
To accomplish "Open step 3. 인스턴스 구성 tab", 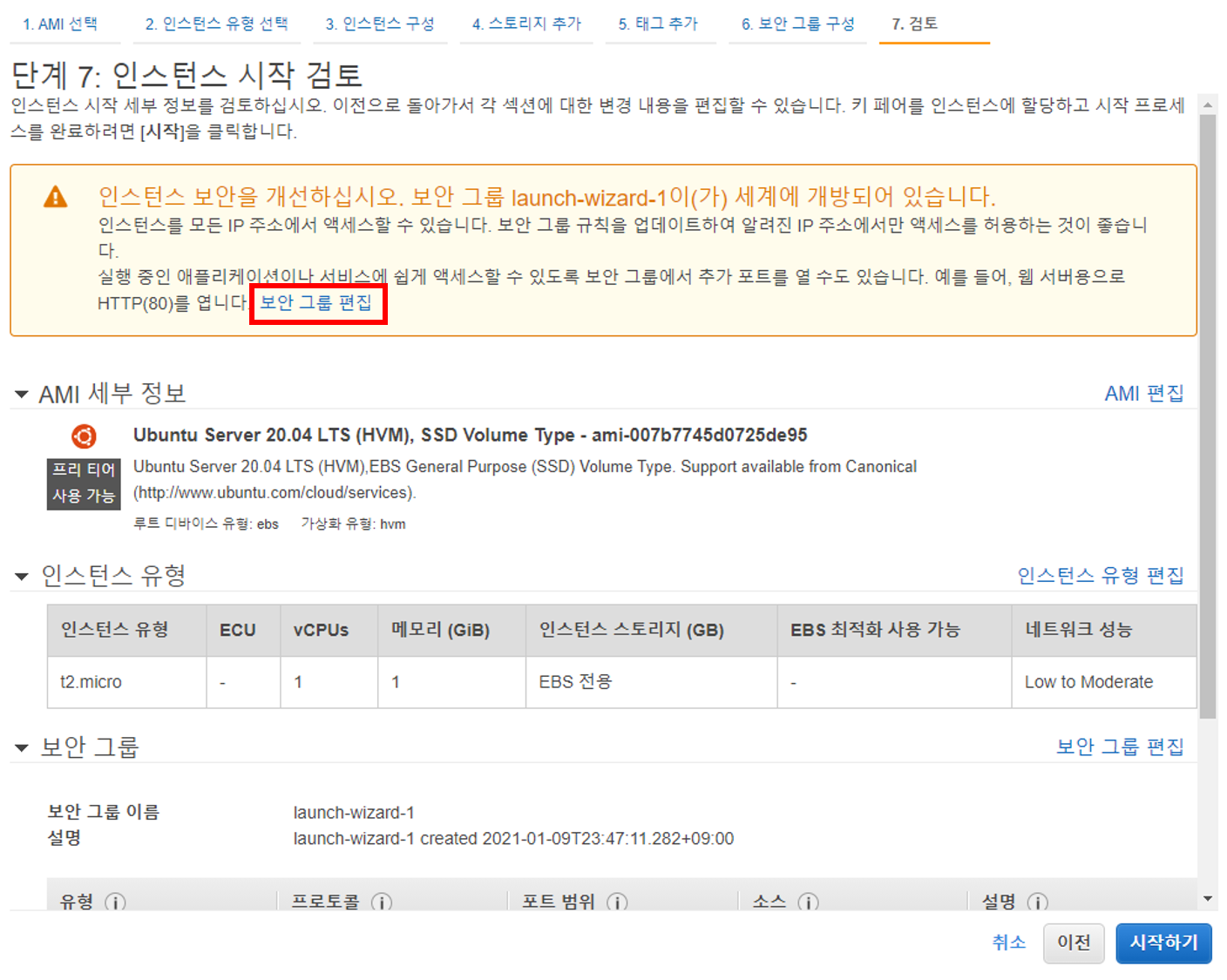I will pos(380,24).
